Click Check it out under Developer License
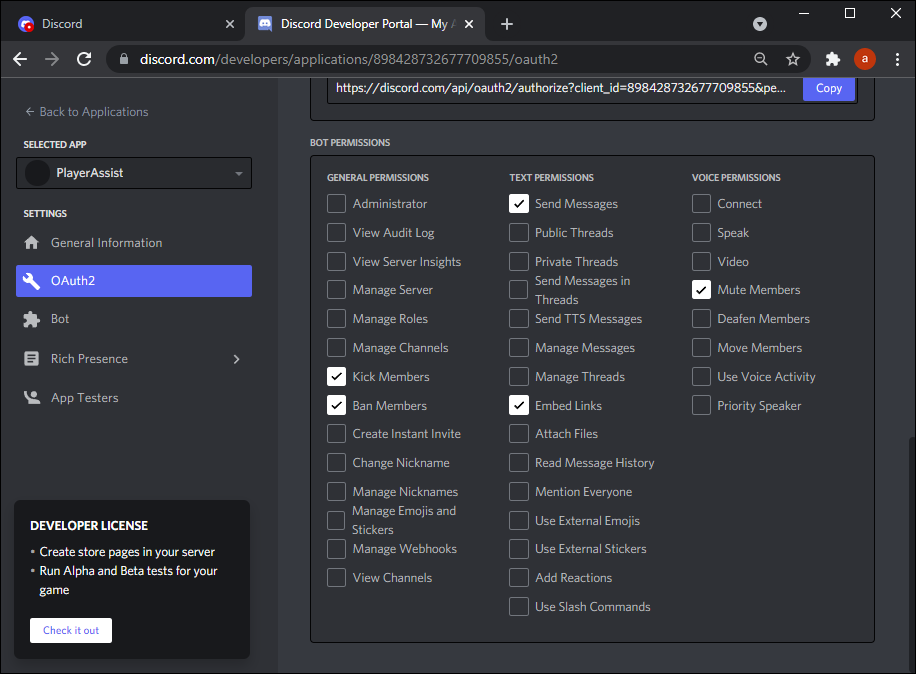Viewport: 916px width, 674px height. click(x=70, y=630)
